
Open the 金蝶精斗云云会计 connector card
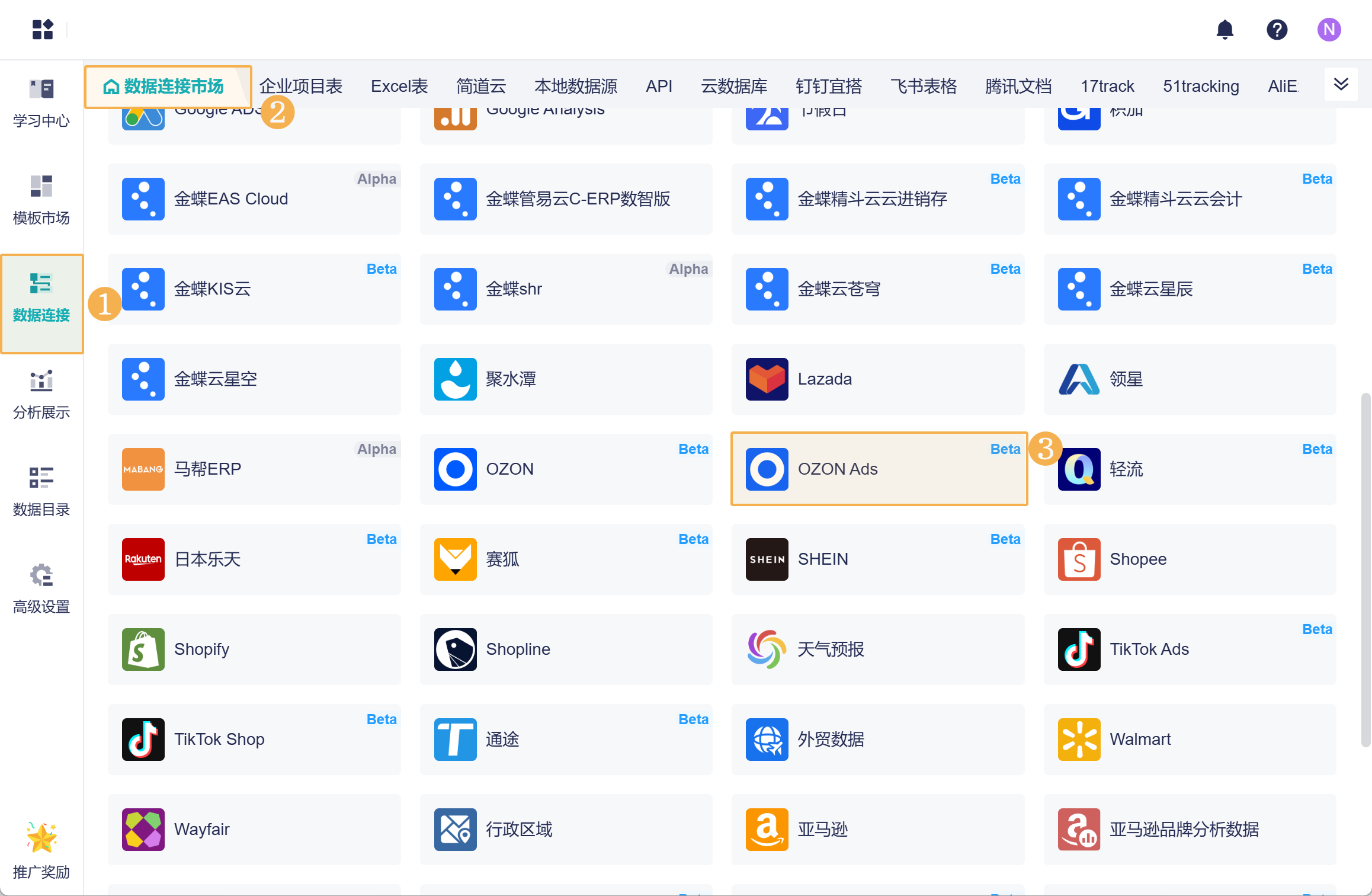point(1190,199)
